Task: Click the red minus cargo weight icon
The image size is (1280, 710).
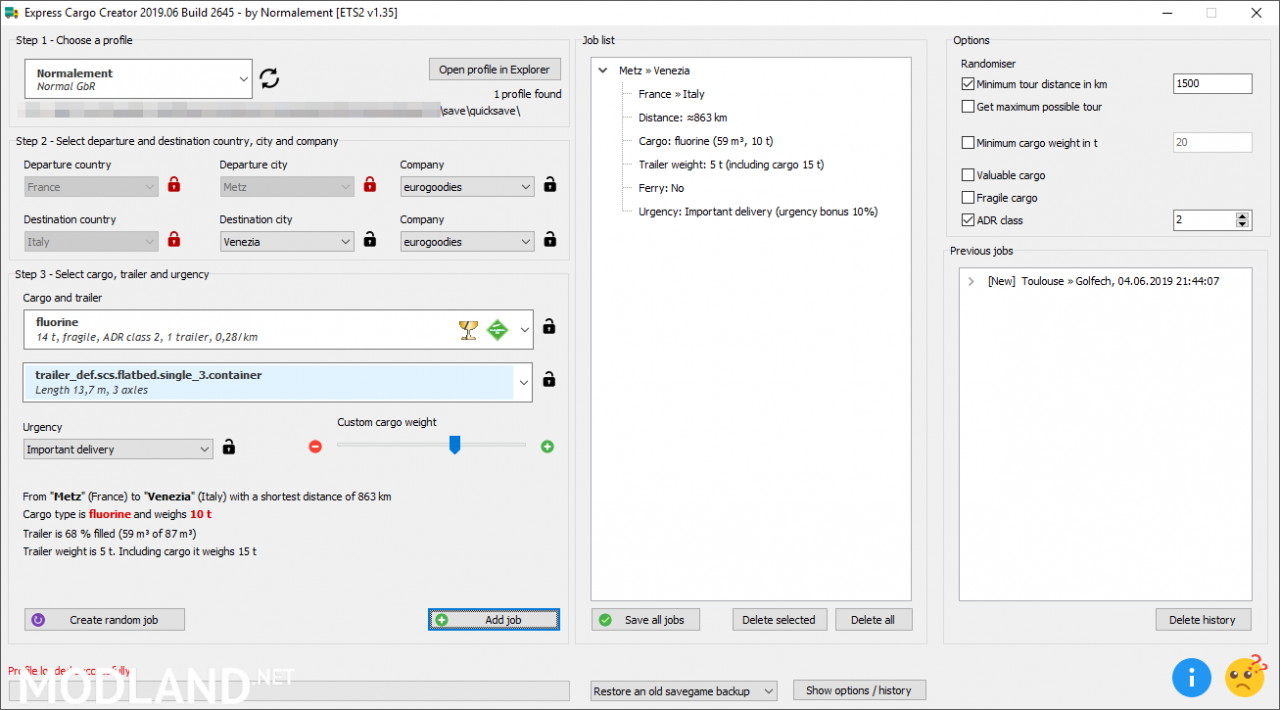Action: [316, 447]
